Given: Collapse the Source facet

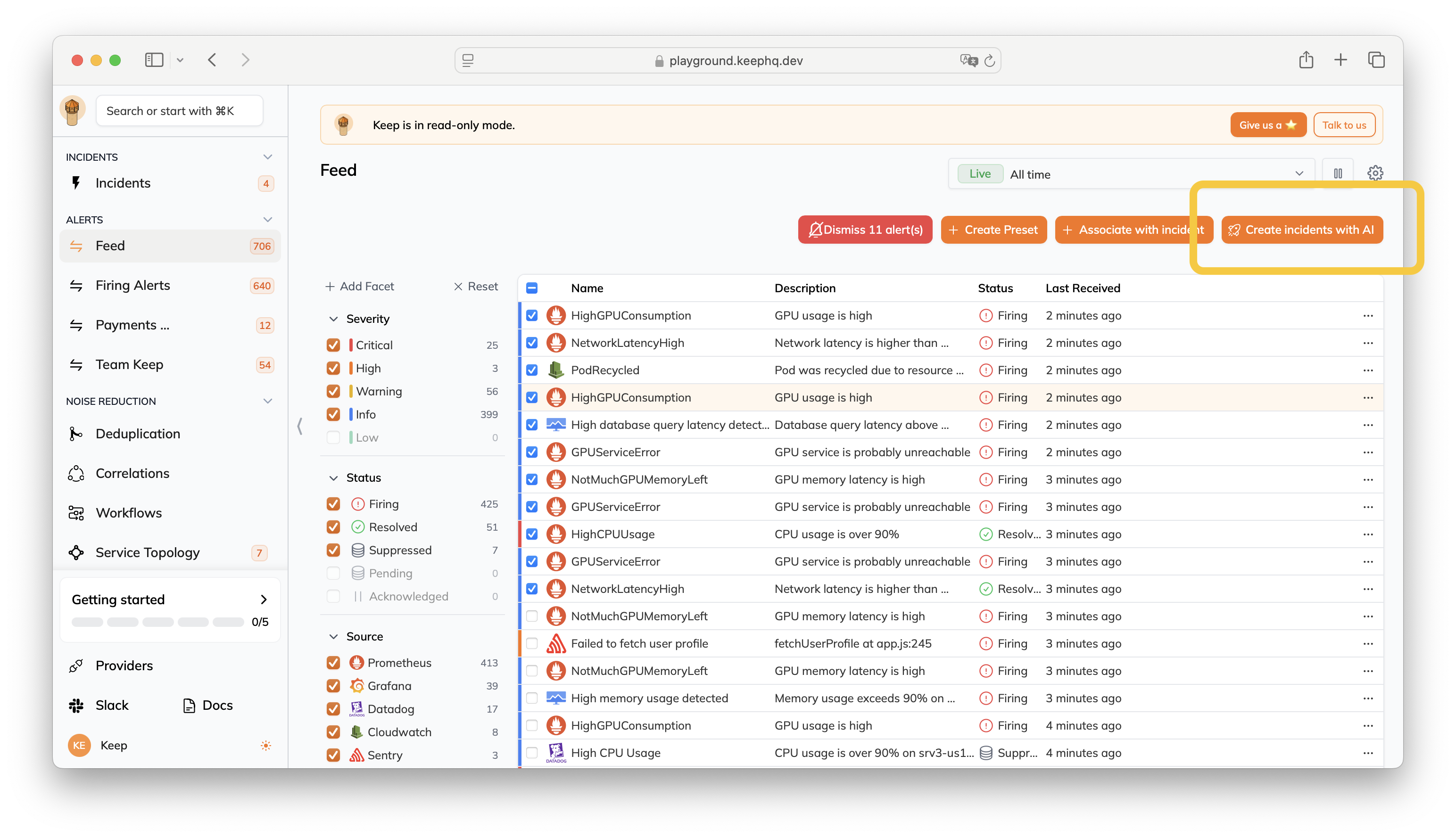Looking at the screenshot, I should 333,637.
